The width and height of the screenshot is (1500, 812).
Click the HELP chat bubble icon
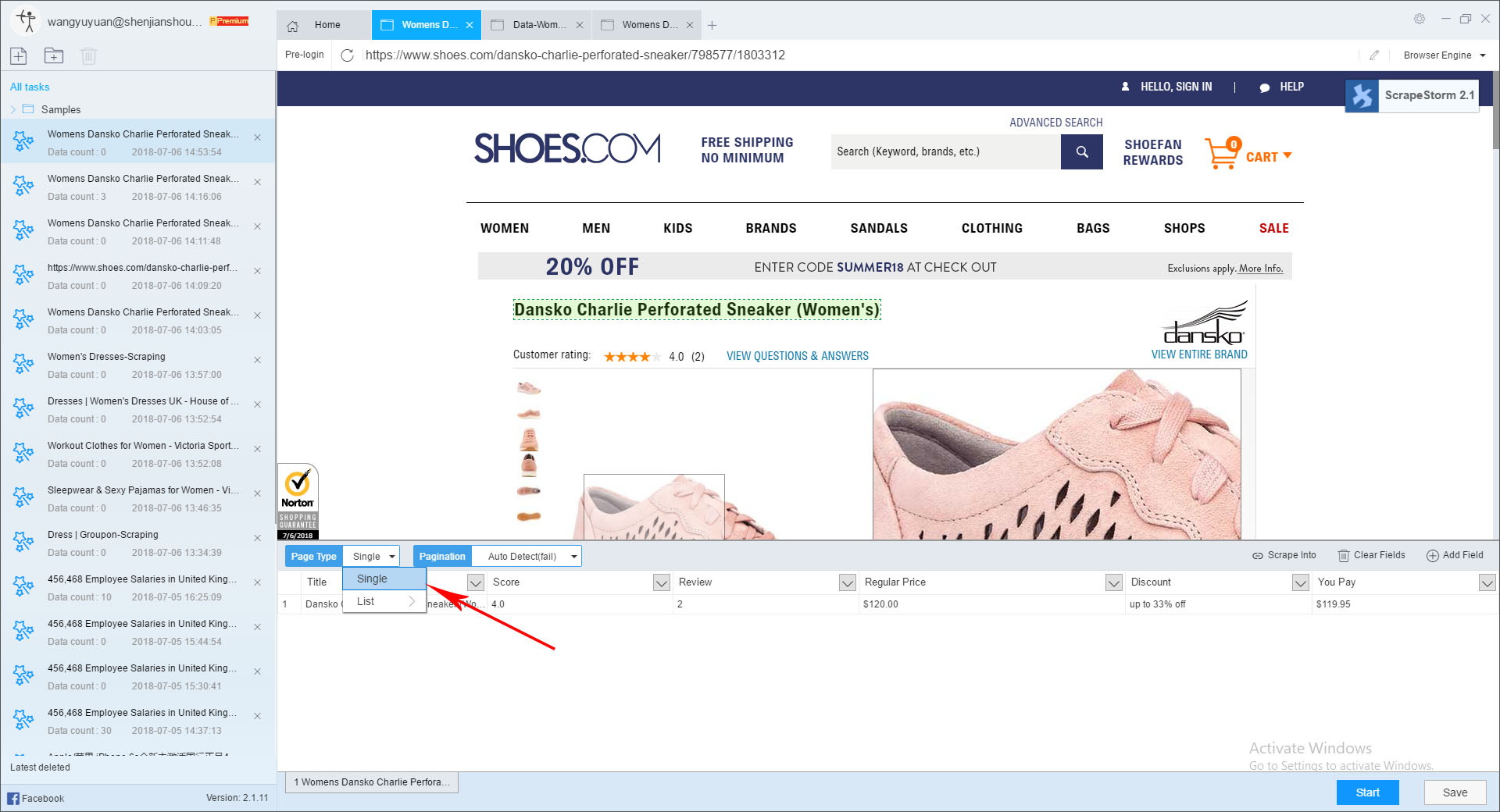click(x=1264, y=87)
